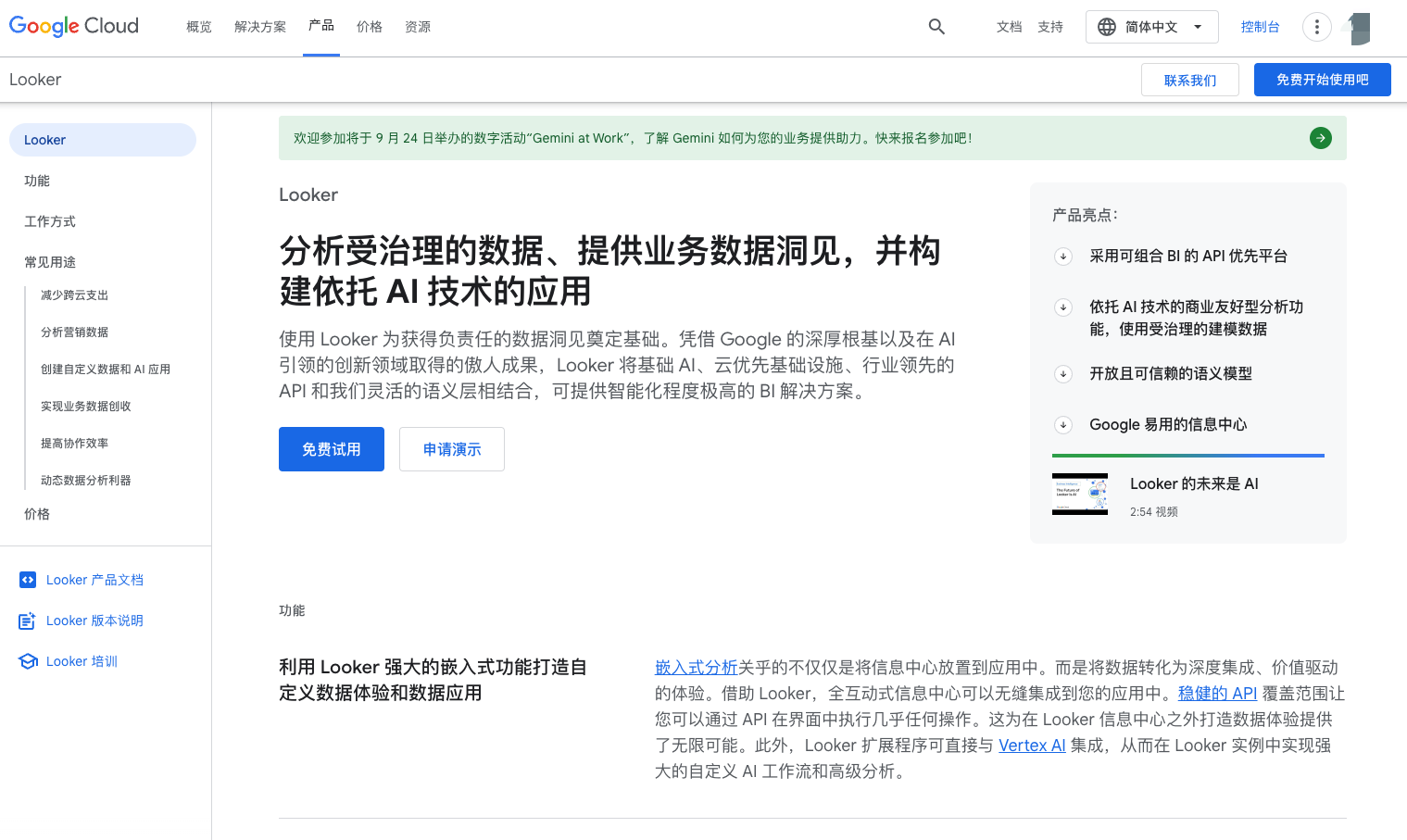Image resolution: width=1407 pixels, height=840 pixels.
Task: Open the 支持 link in header
Action: click(1050, 27)
